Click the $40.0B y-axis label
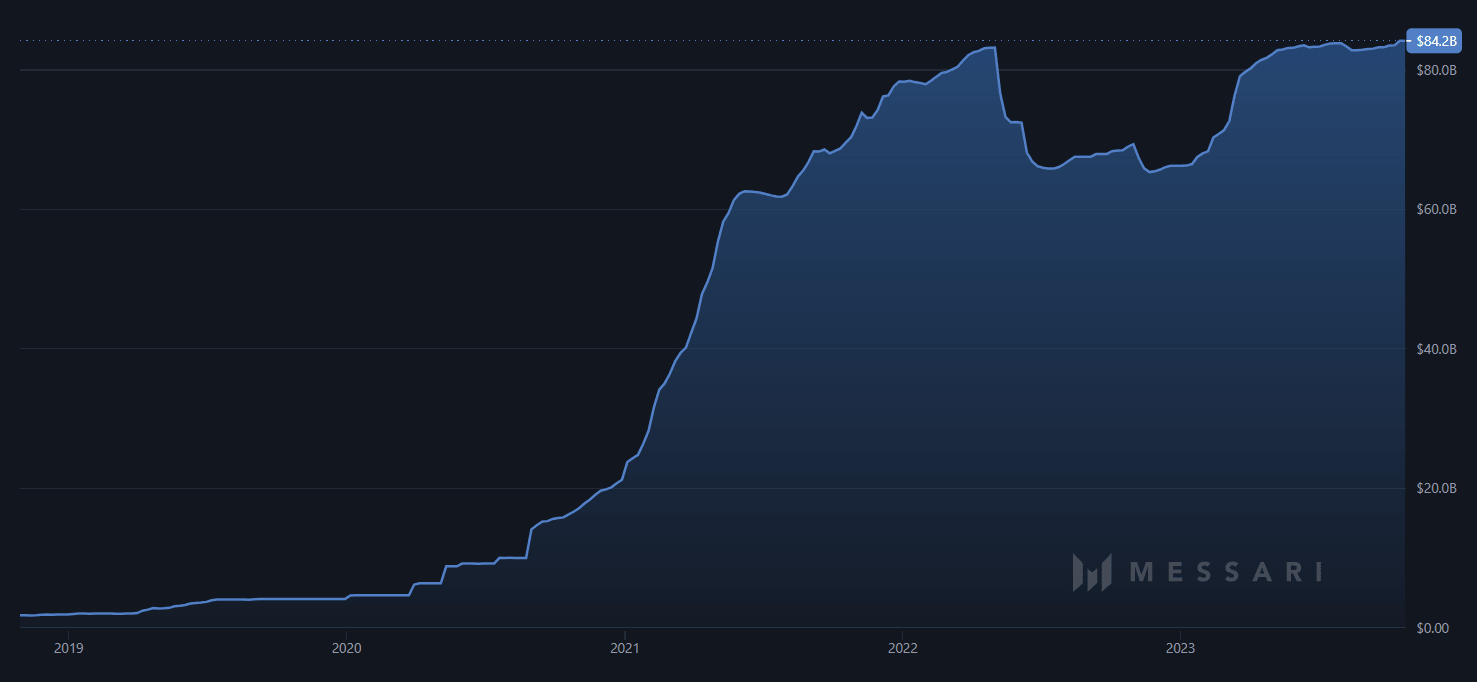 (1437, 349)
